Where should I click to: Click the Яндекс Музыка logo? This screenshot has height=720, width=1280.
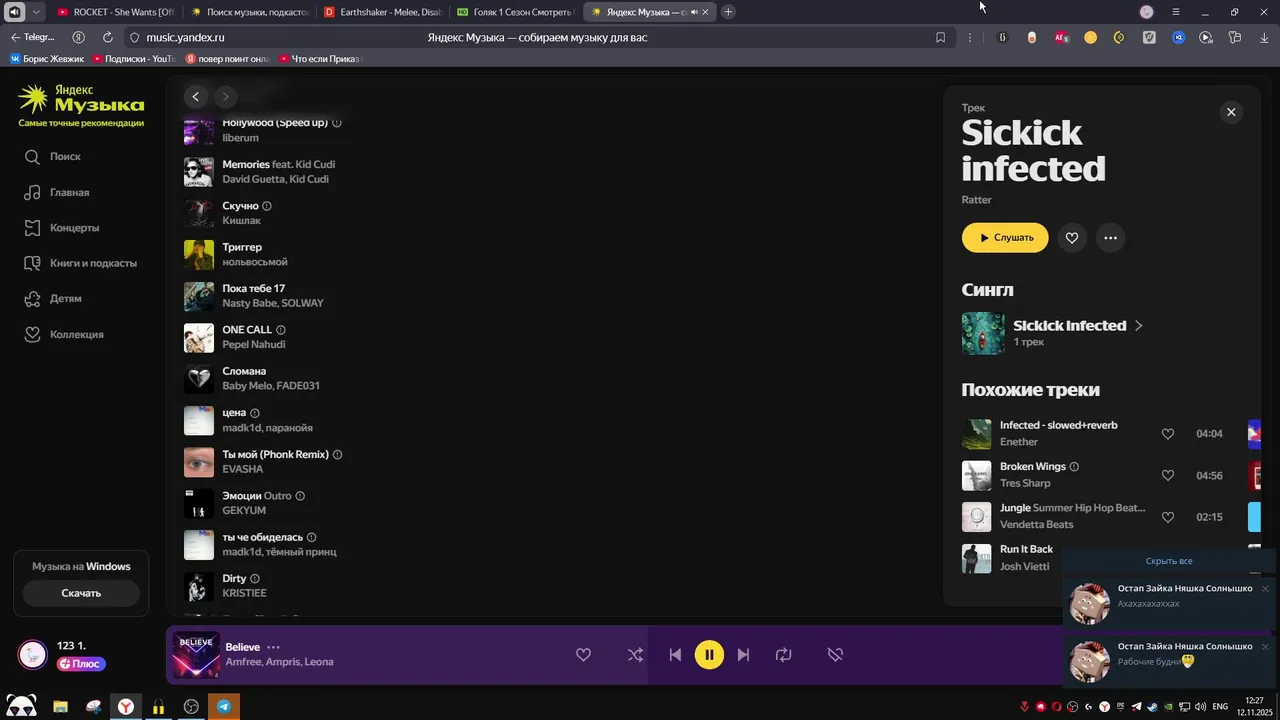81,99
